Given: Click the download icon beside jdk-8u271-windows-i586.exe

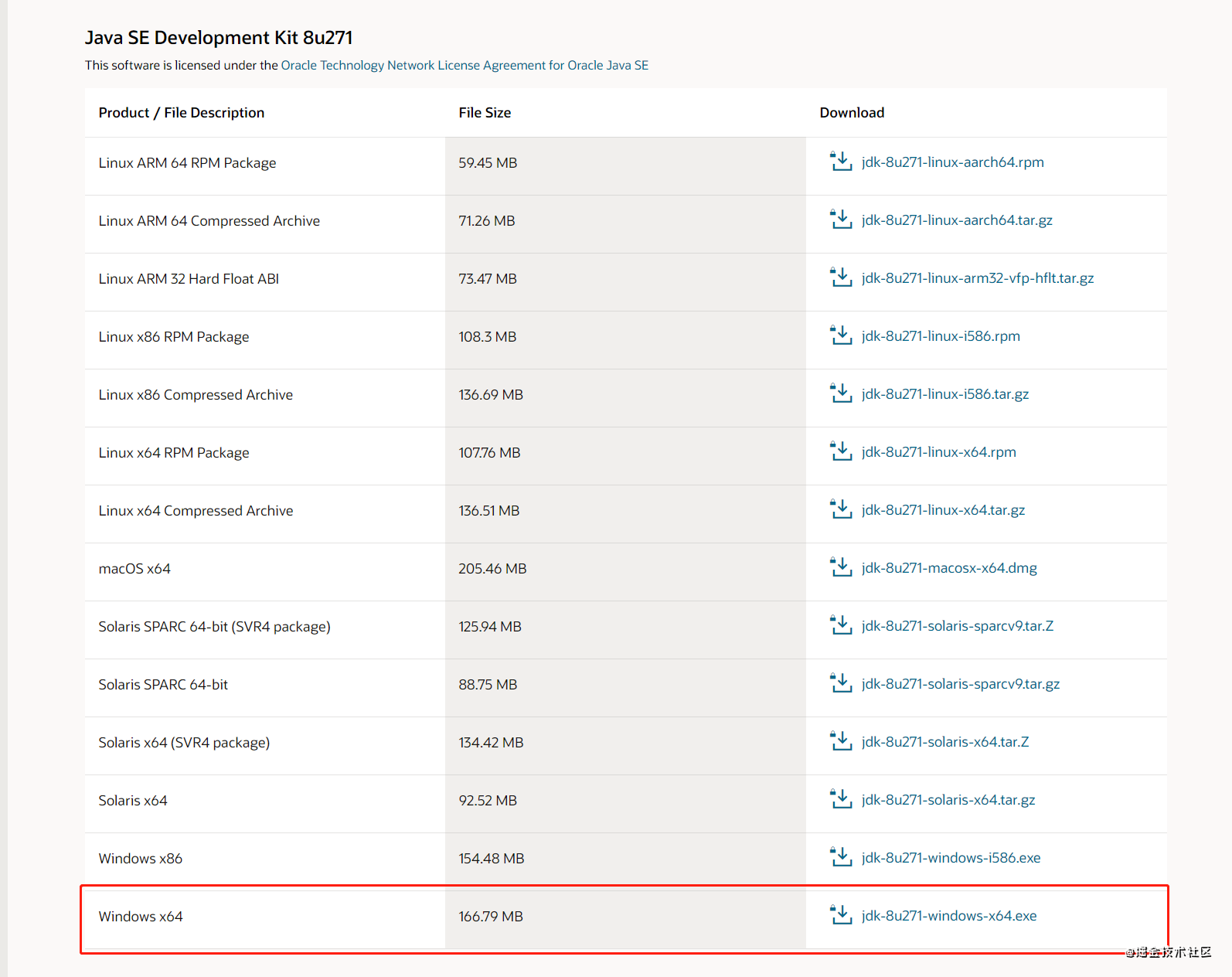Looking at the screenshot, I should tap(841, 856).
